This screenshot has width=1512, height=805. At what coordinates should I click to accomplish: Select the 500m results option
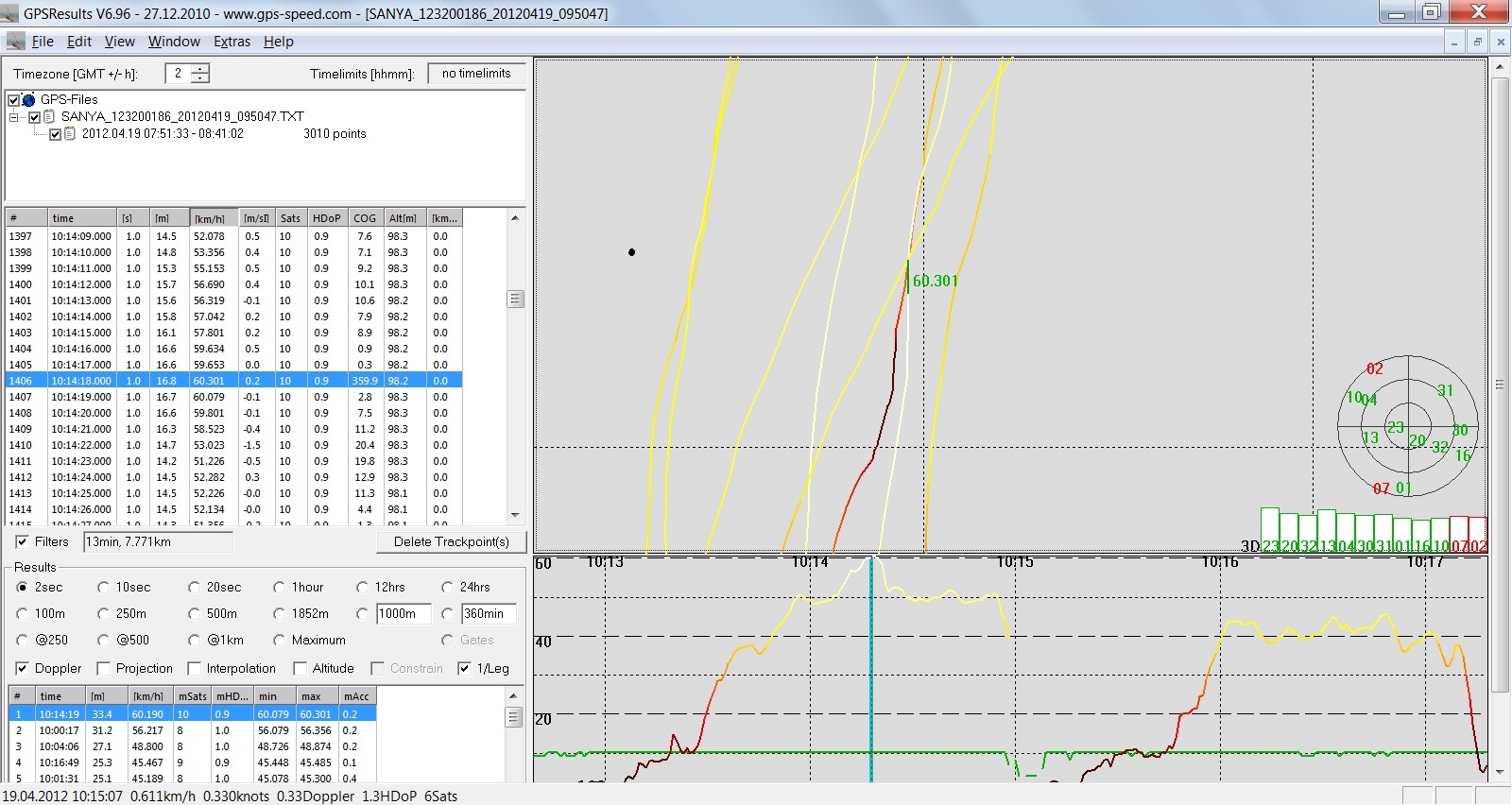(194, 613)
